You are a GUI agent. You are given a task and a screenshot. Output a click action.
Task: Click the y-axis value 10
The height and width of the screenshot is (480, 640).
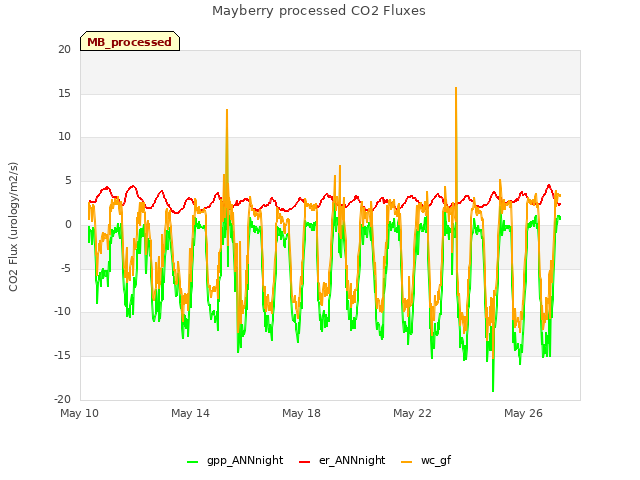pyautogui.click(x=64, y=137)
